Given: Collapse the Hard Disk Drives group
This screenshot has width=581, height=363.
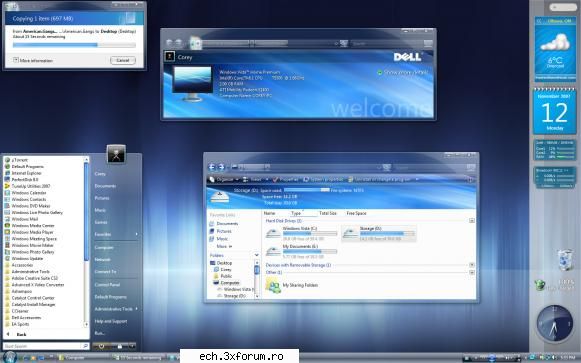Looking at the screenshot, I should point(472,221).
